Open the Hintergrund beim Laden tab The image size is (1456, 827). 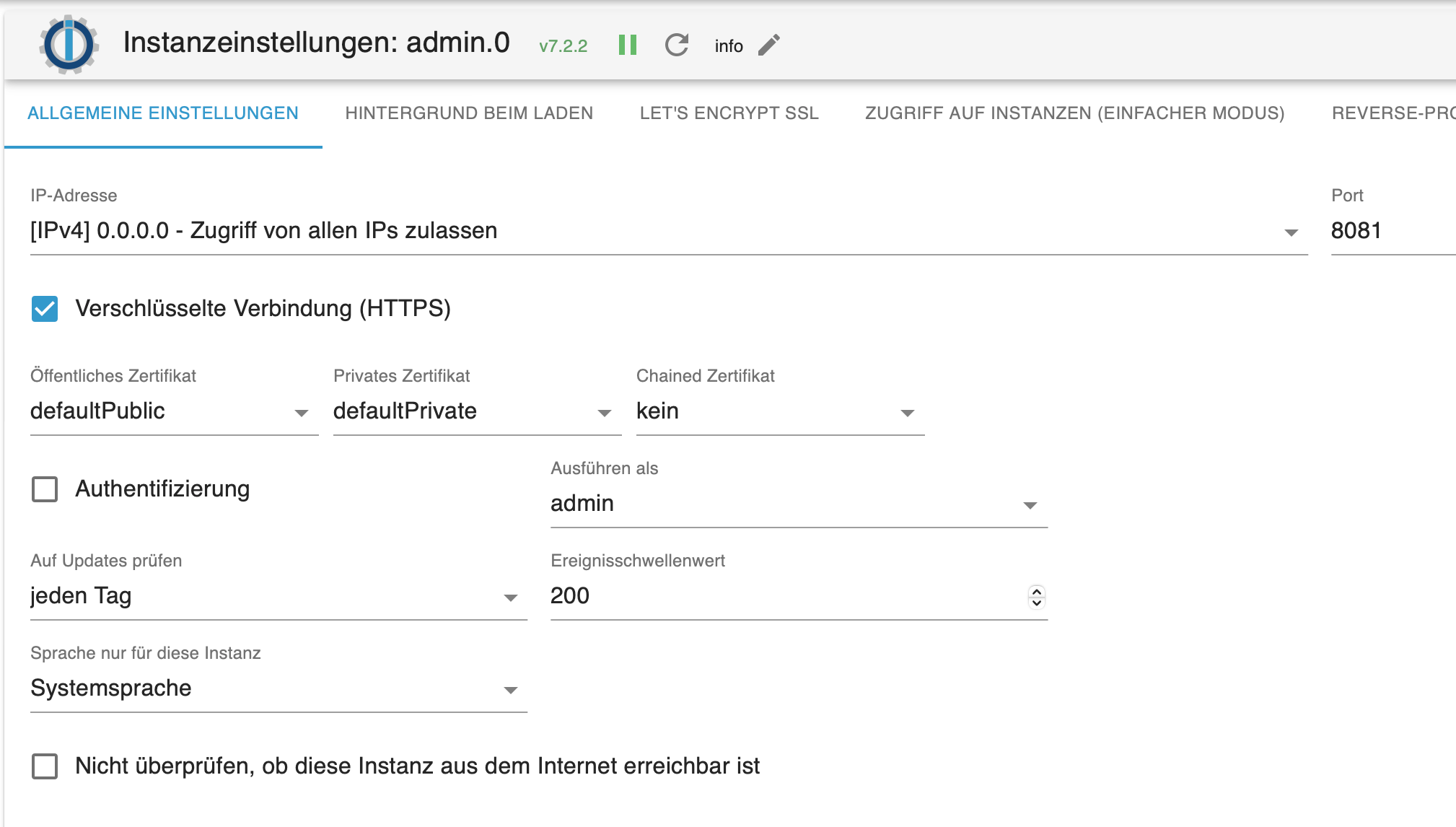pos(469,113)
